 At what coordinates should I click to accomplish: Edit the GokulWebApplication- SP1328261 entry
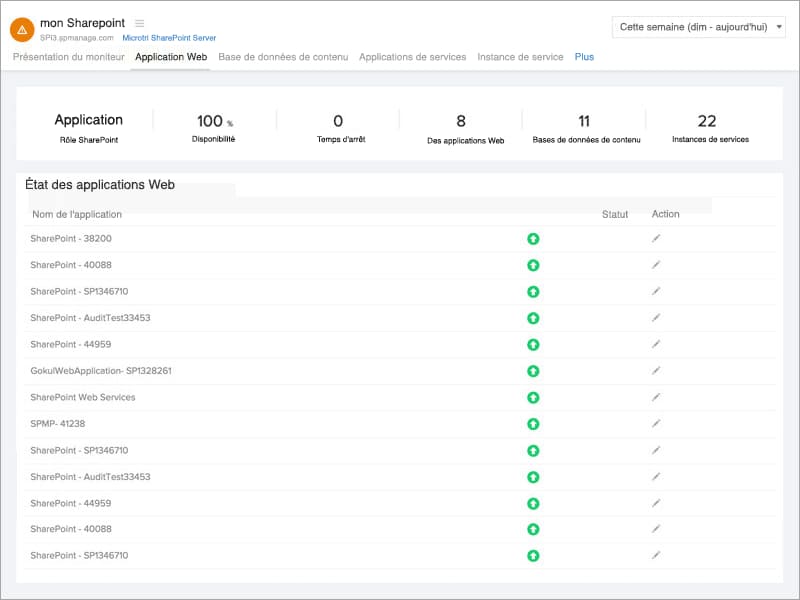coord(656,370)
